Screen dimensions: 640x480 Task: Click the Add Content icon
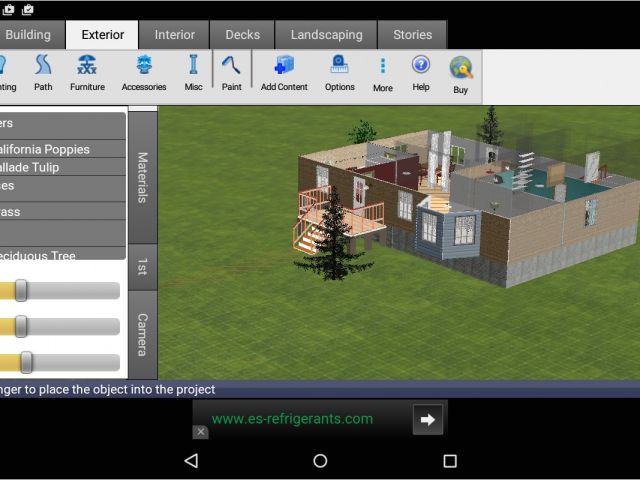tap(284, 72)
